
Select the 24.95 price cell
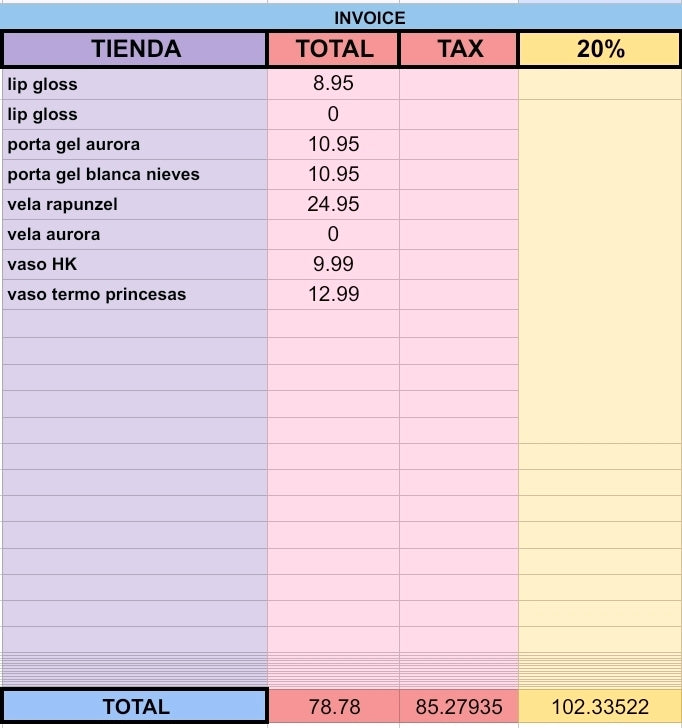point(333,204)
